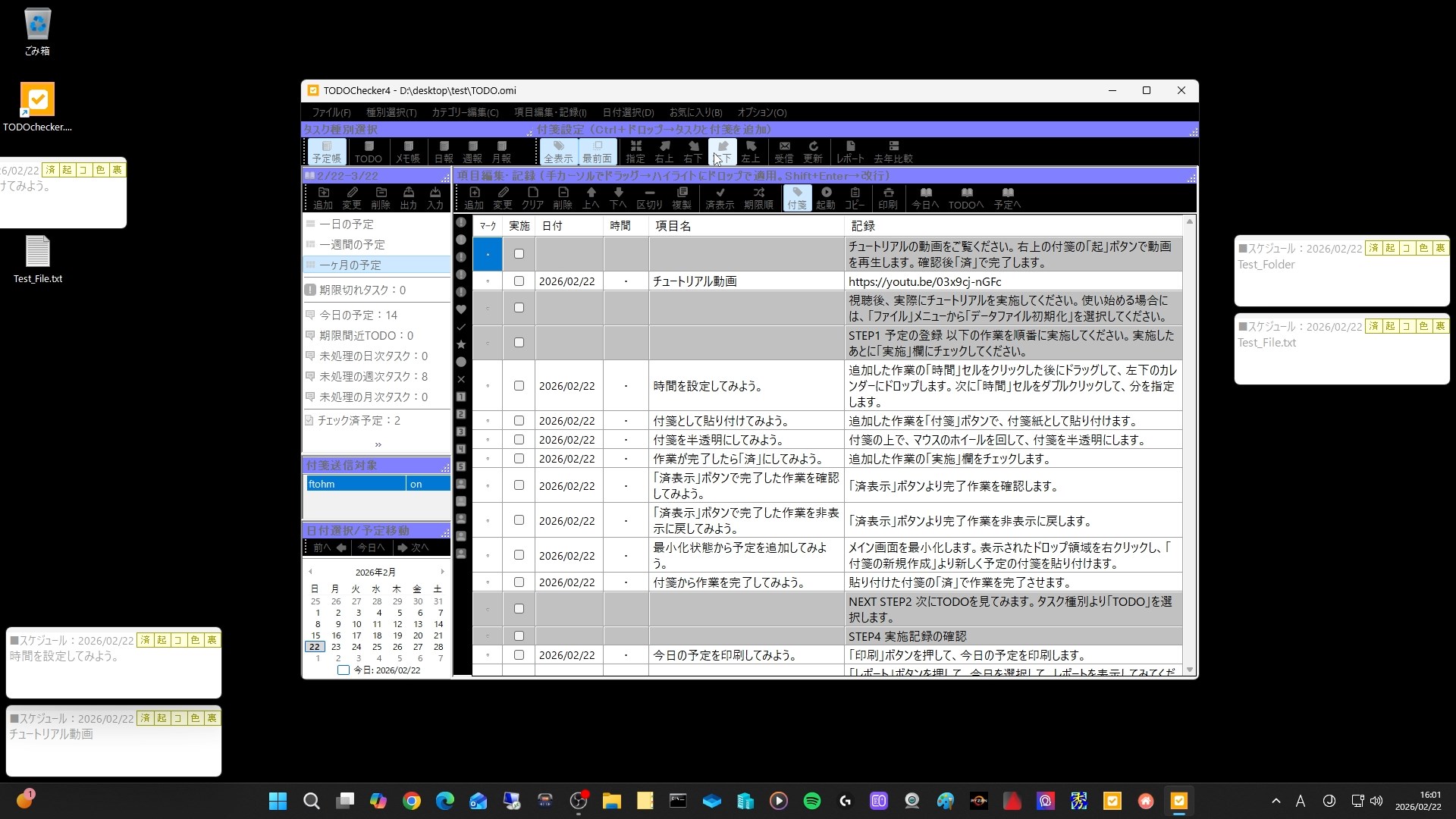The image size is (1456, 819).
Task: Click the 複製 duplicate item icon
Action: [x=682, y=197]
